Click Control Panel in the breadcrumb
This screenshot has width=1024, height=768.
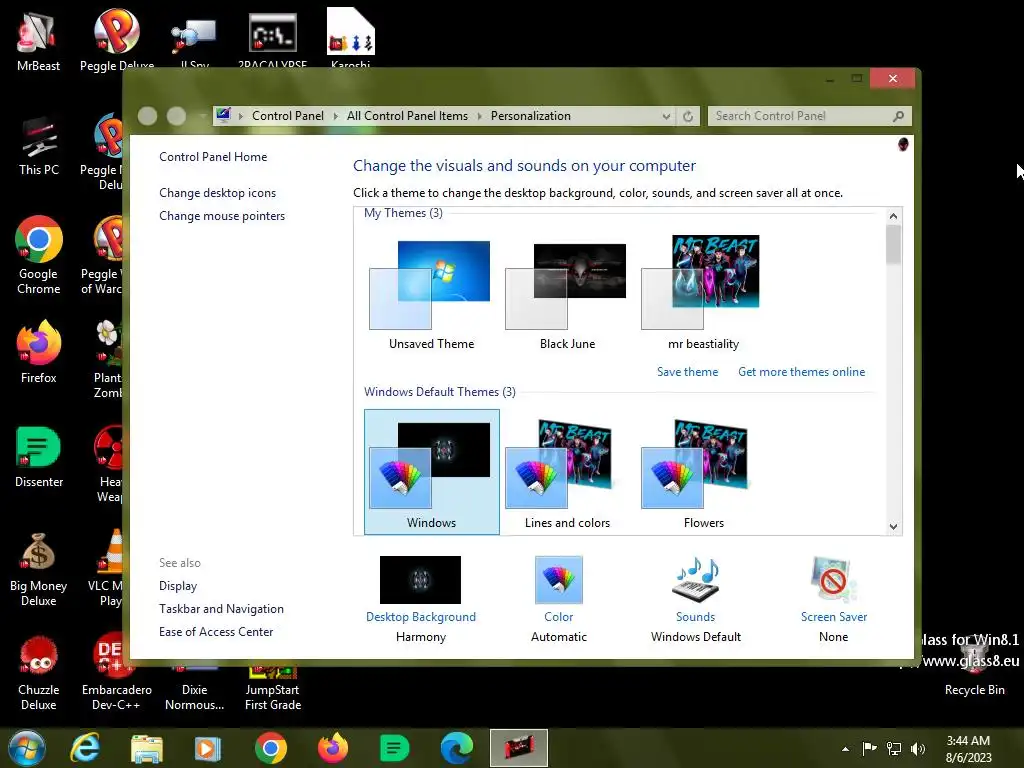[287, 116]
